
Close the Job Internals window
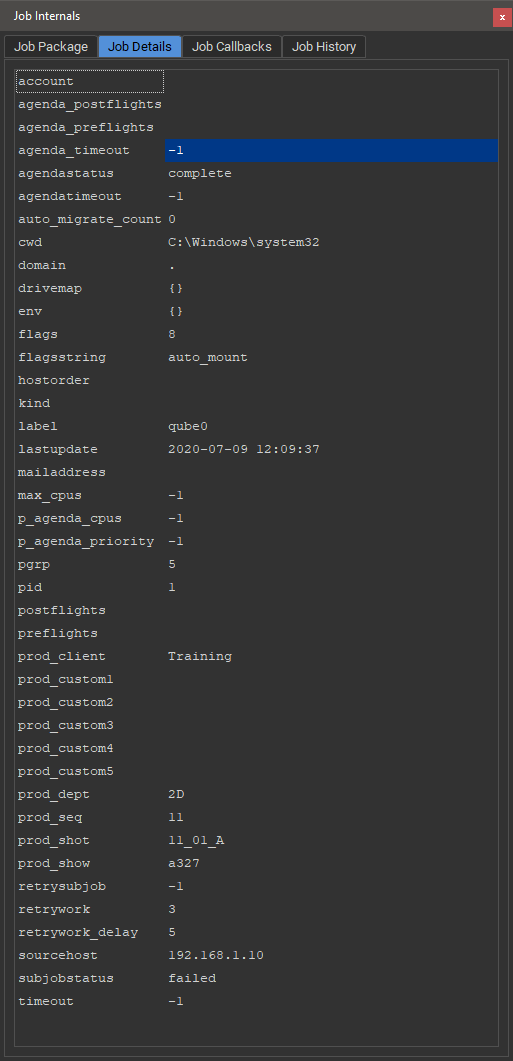pyautogui.click(x=501, y=17)
